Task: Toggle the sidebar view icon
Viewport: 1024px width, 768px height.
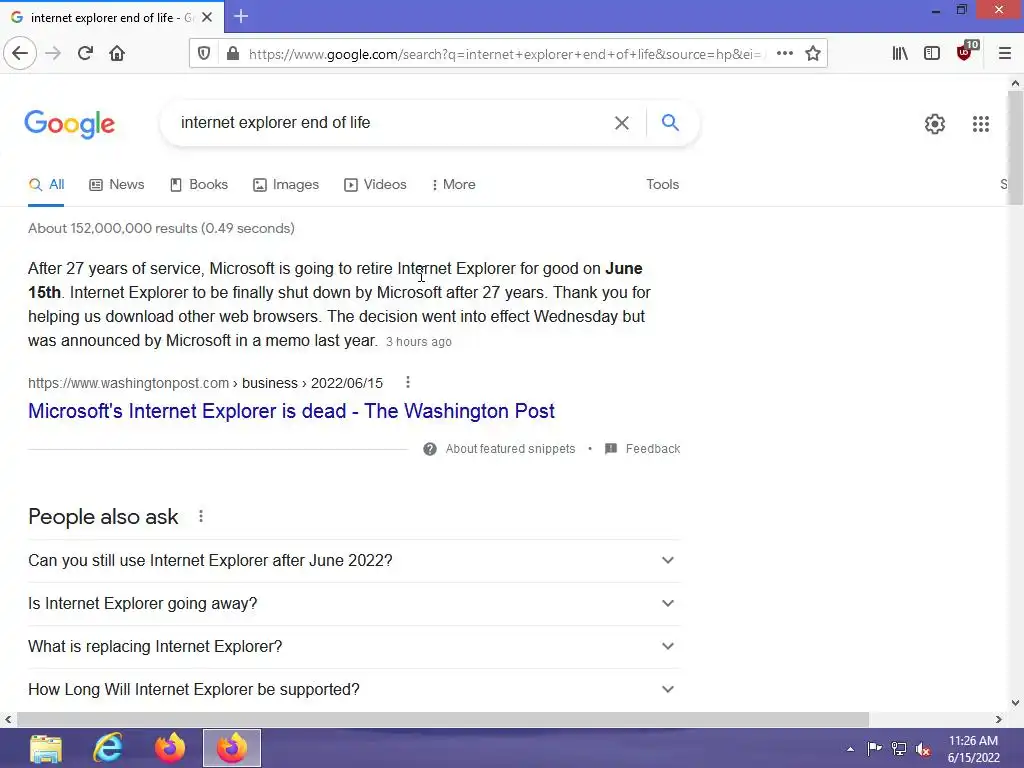Action: click(x=932, y=54)
